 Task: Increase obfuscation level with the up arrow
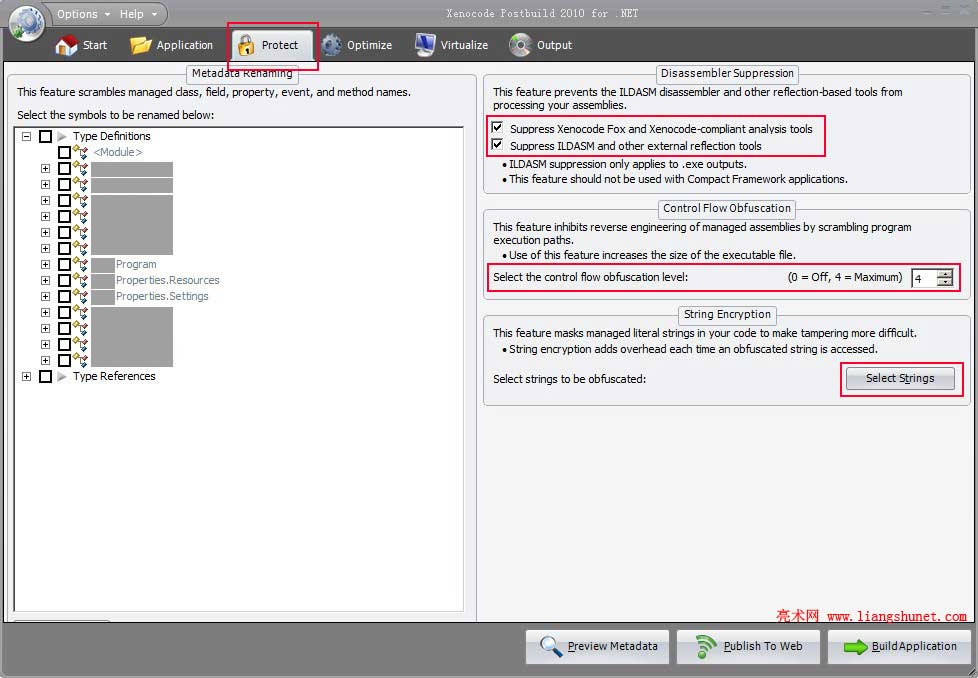pos(946,273)
